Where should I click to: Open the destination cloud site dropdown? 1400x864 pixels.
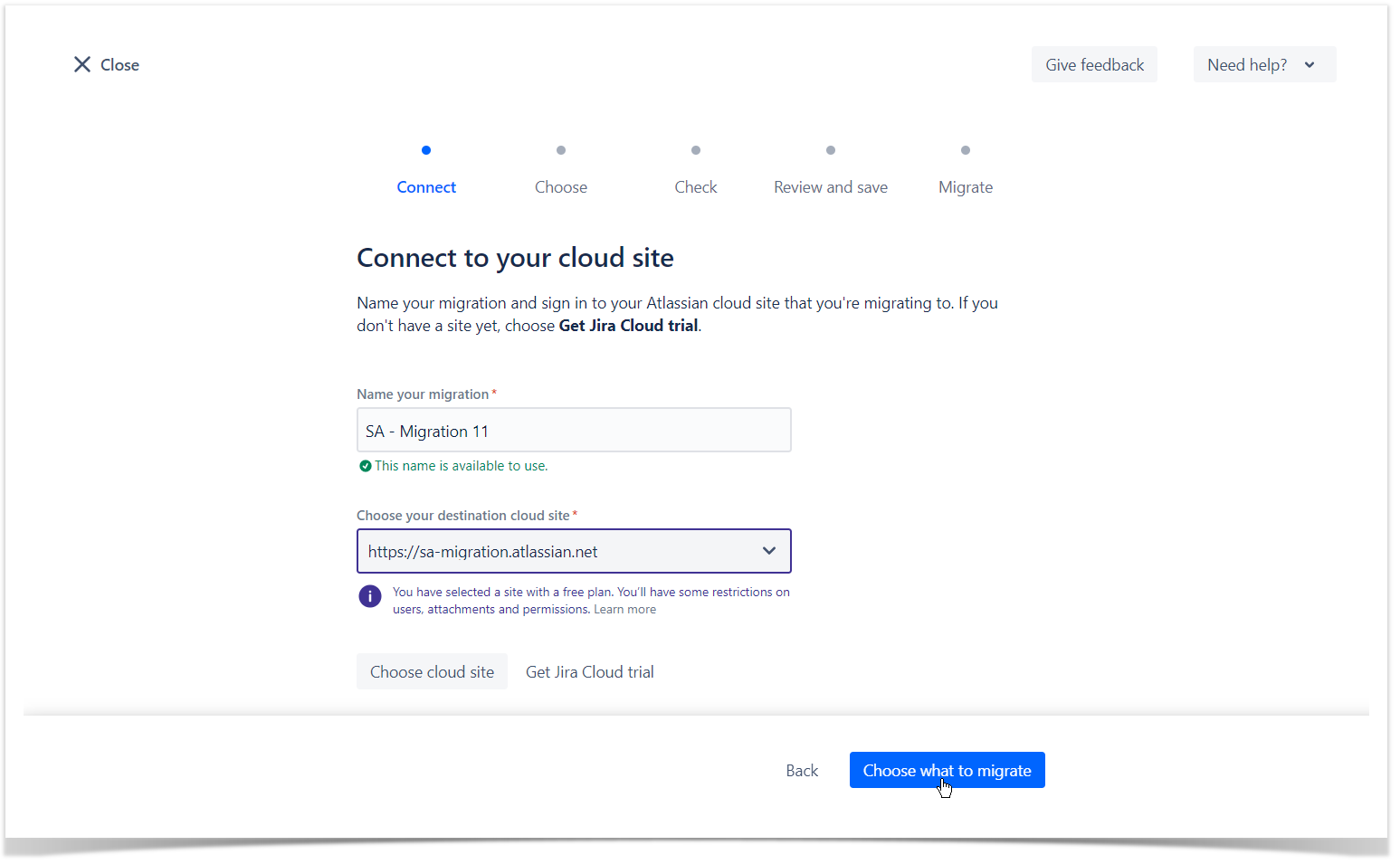click(x=561, y=551)
